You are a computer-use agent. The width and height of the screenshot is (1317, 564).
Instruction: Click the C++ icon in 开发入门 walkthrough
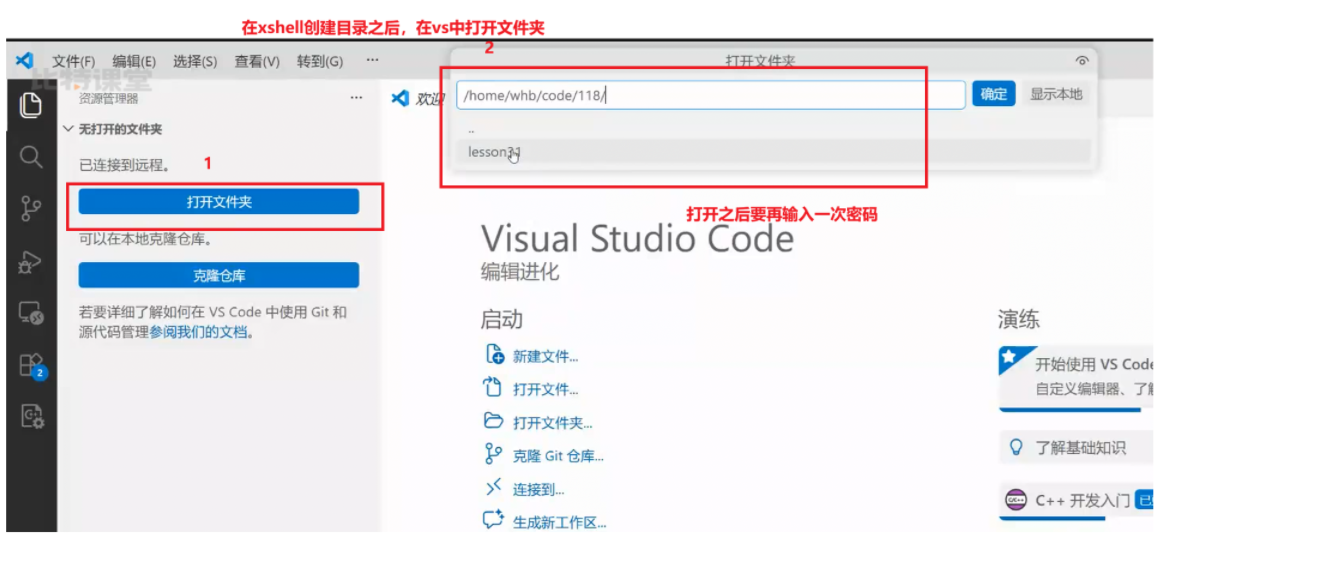[x=1016, y=500]
